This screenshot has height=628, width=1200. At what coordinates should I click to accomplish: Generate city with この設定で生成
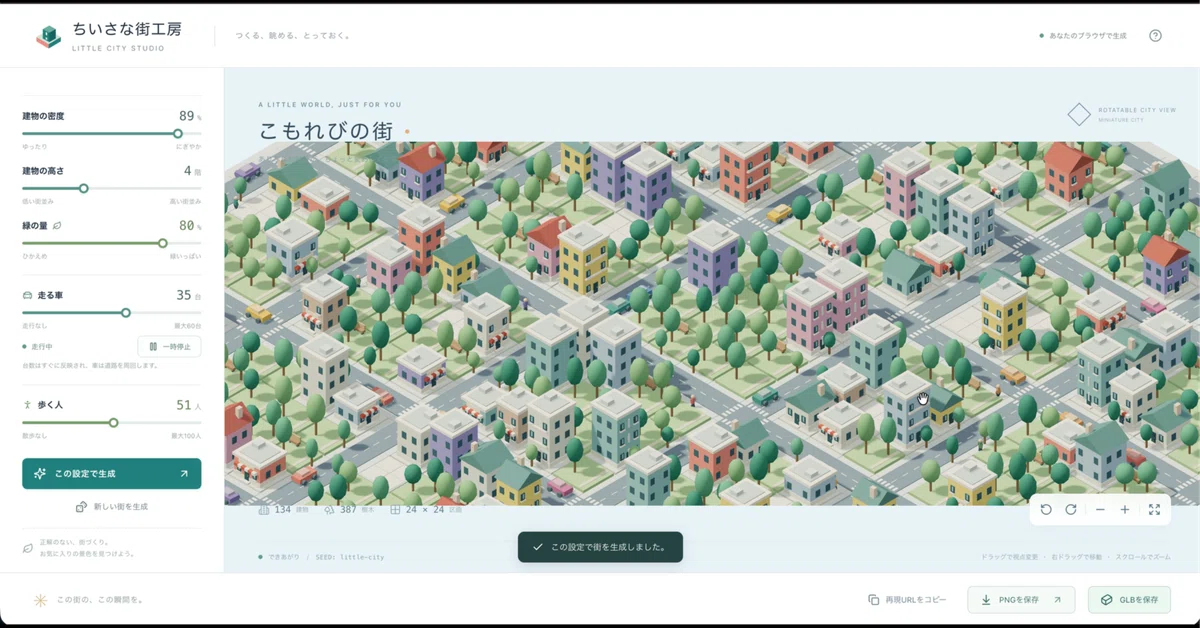[111, 474]
